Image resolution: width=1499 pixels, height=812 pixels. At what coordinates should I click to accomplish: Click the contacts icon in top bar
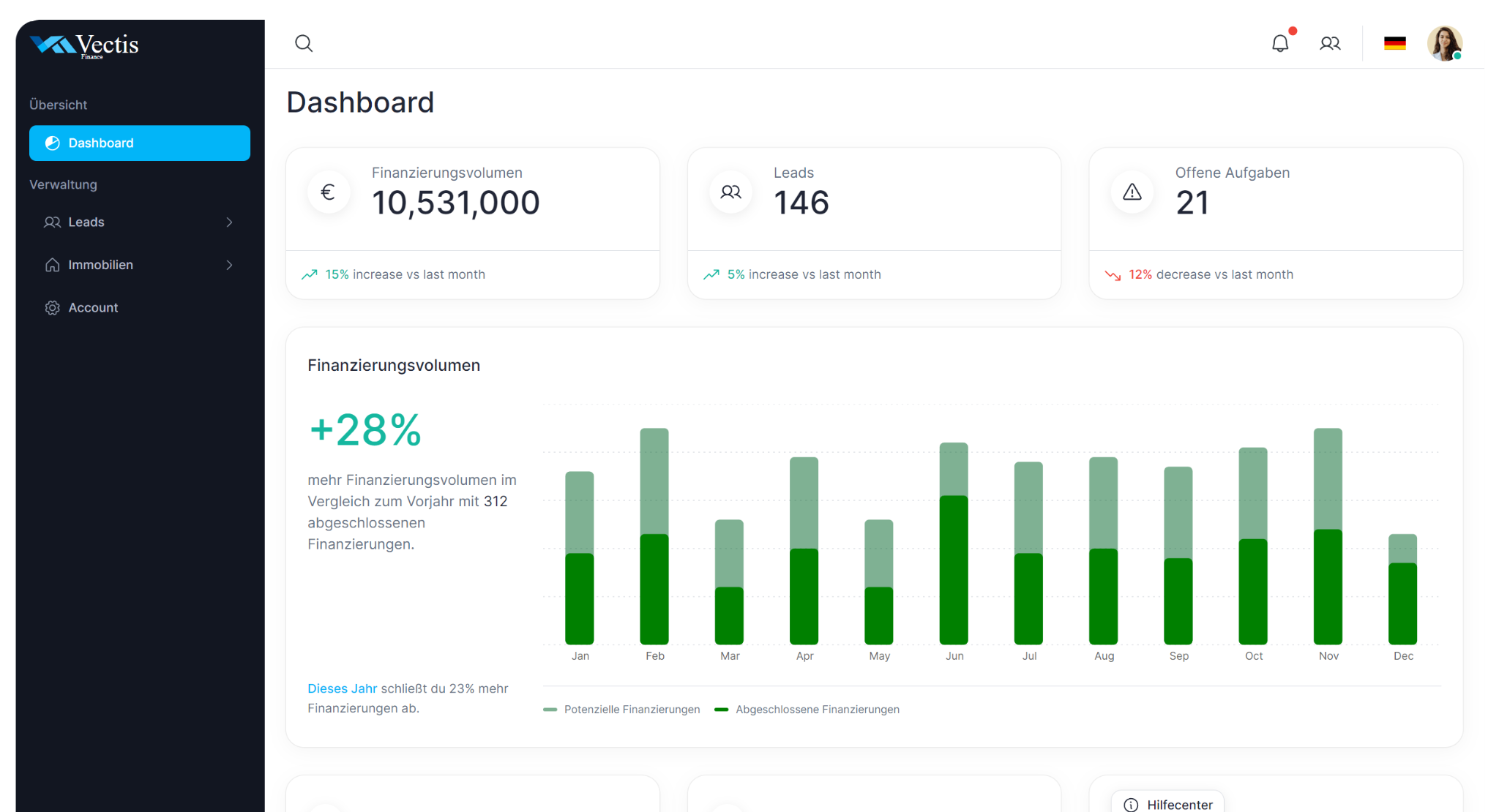tap(1330, 44)
